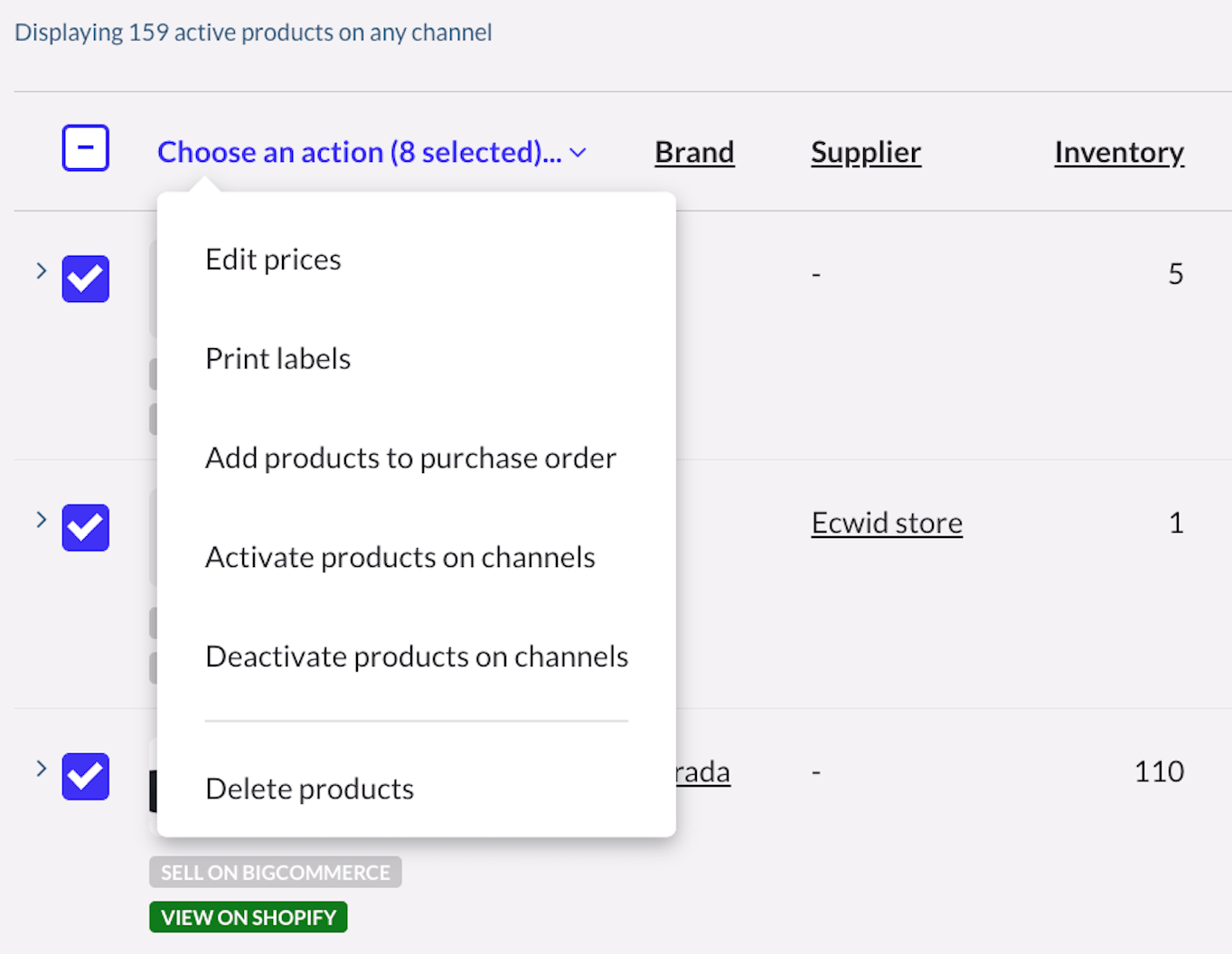Click inventory value 1 in Ecwid row
Image resolution: width=1232 pixels, height=954 pixels.
pyautogui.click(x=1176, y=523)
